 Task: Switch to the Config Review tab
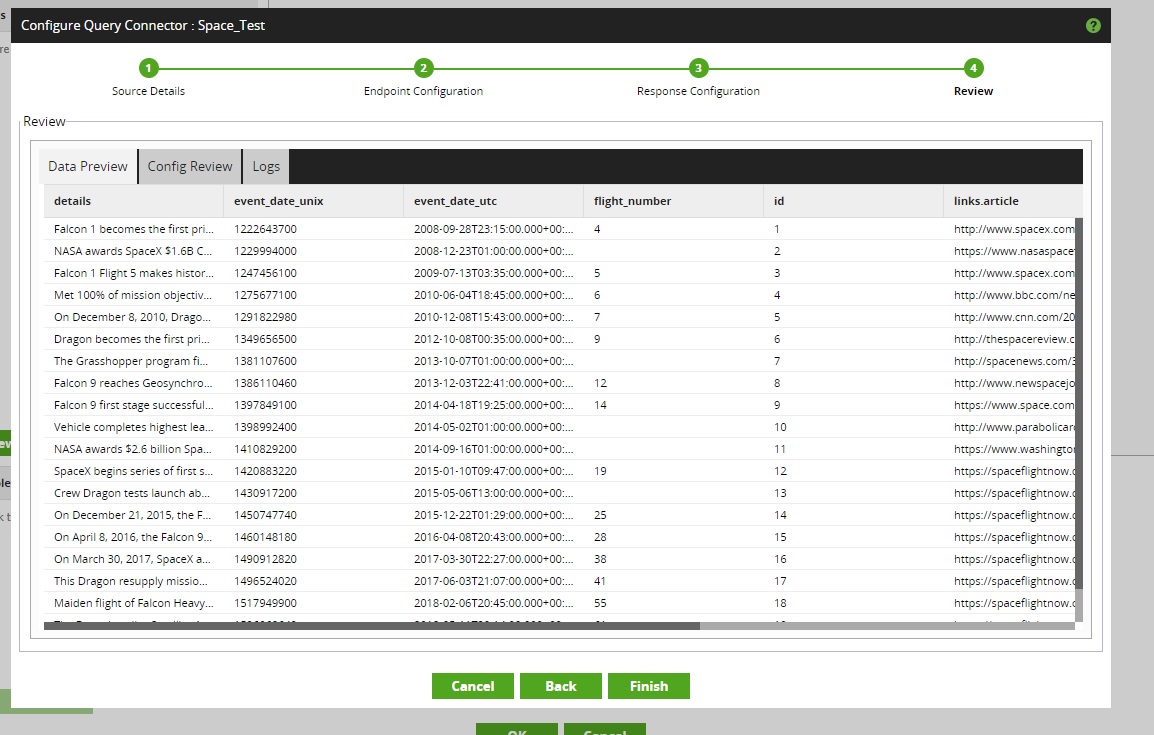189,166
